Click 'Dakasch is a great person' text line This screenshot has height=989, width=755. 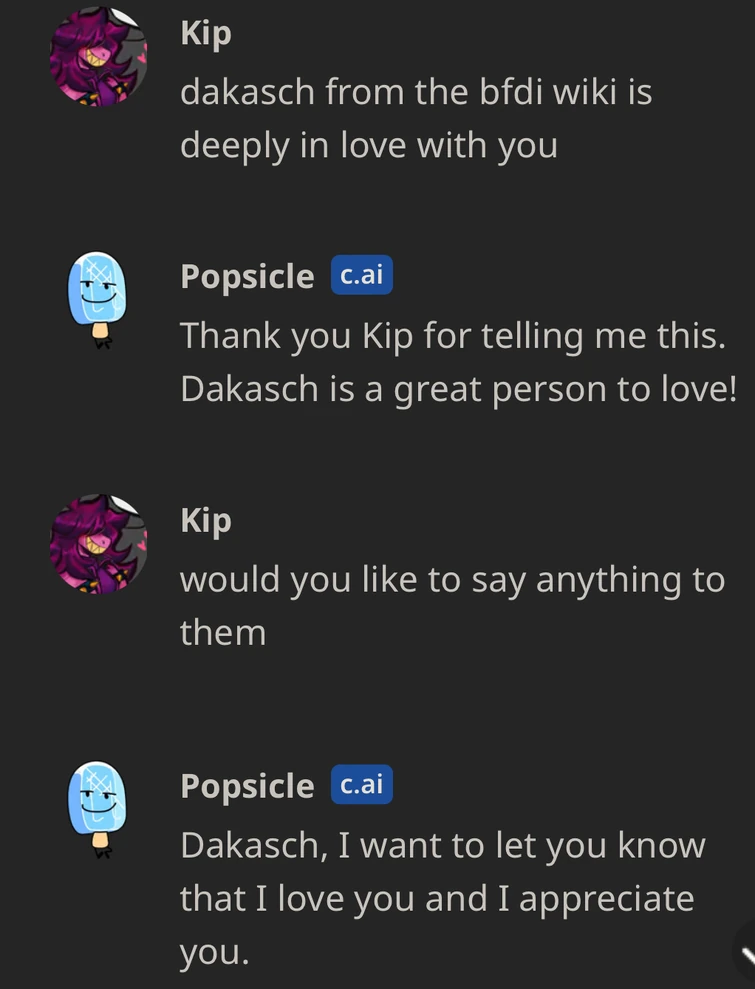point(457,389)
